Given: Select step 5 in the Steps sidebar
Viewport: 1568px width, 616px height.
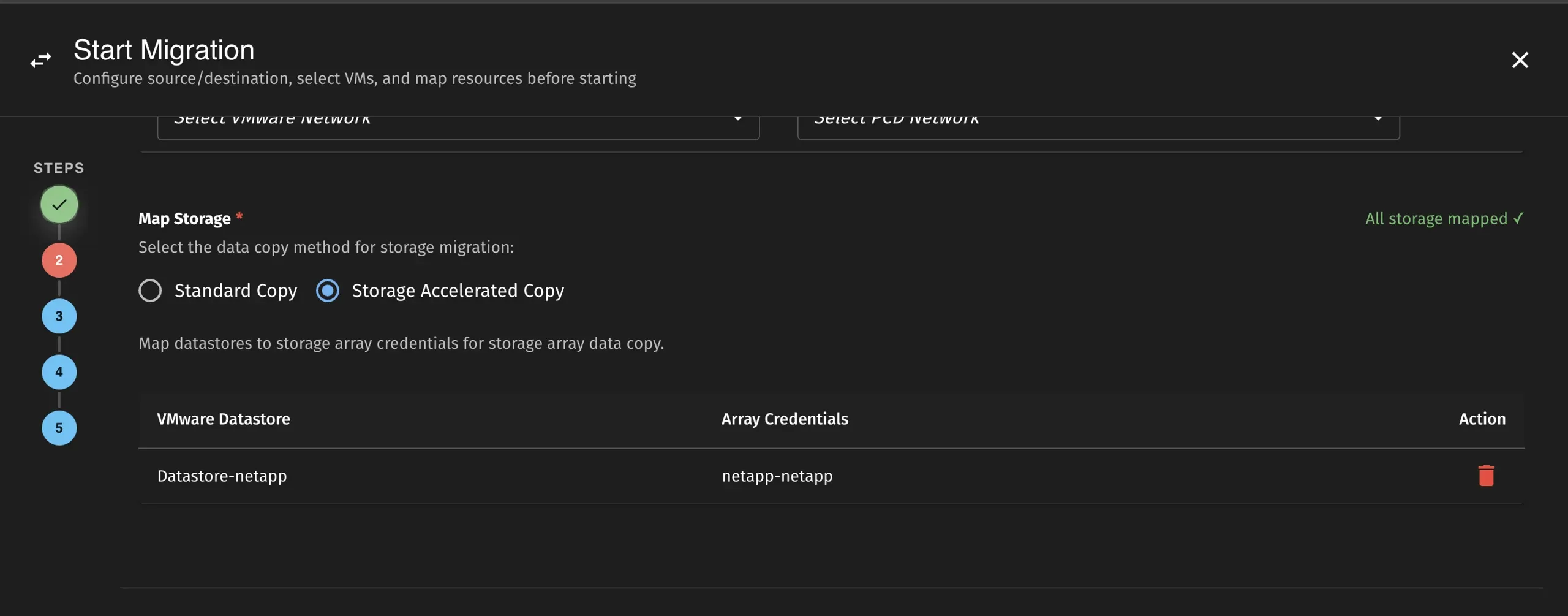Looking at the screenshot, I should click(x=59, y=427).
